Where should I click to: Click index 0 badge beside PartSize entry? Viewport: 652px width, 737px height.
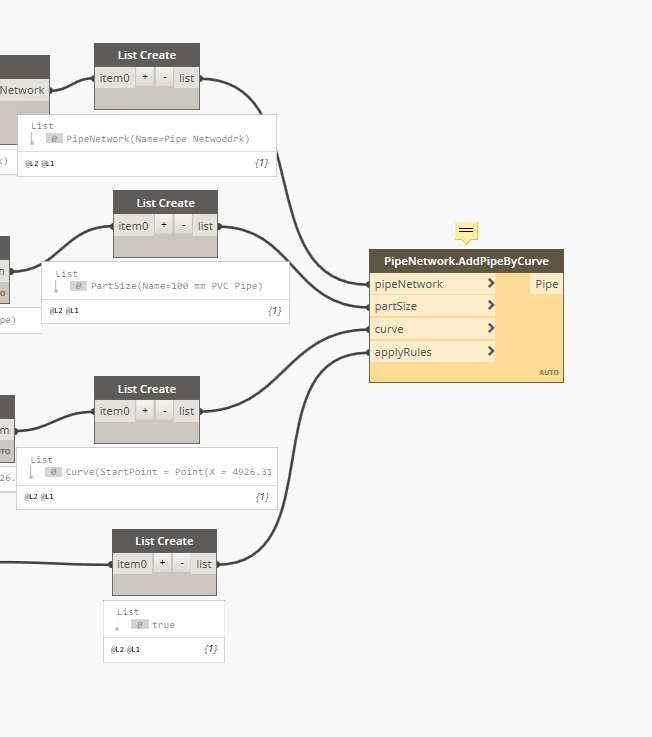tap(79, 286)
